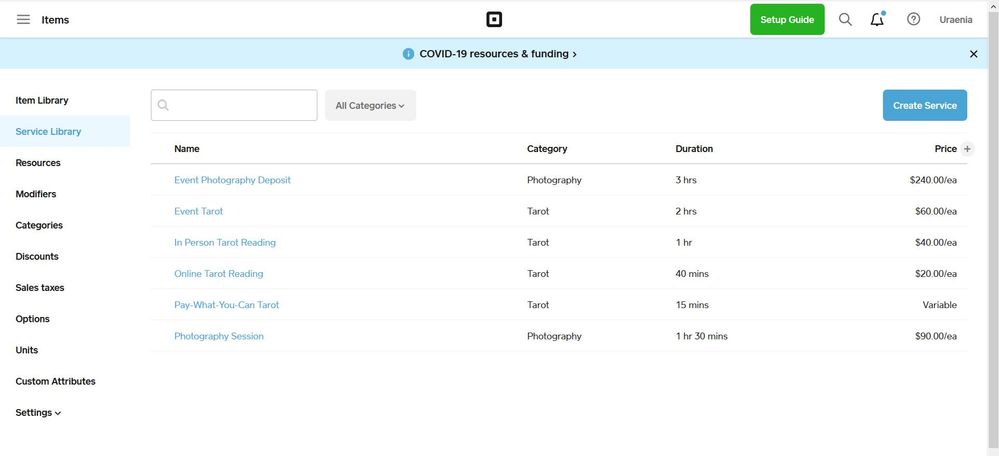The height and width of the screenshot is (456, 999).
Task: Open the notifications bell
Action: click(877, 20)
